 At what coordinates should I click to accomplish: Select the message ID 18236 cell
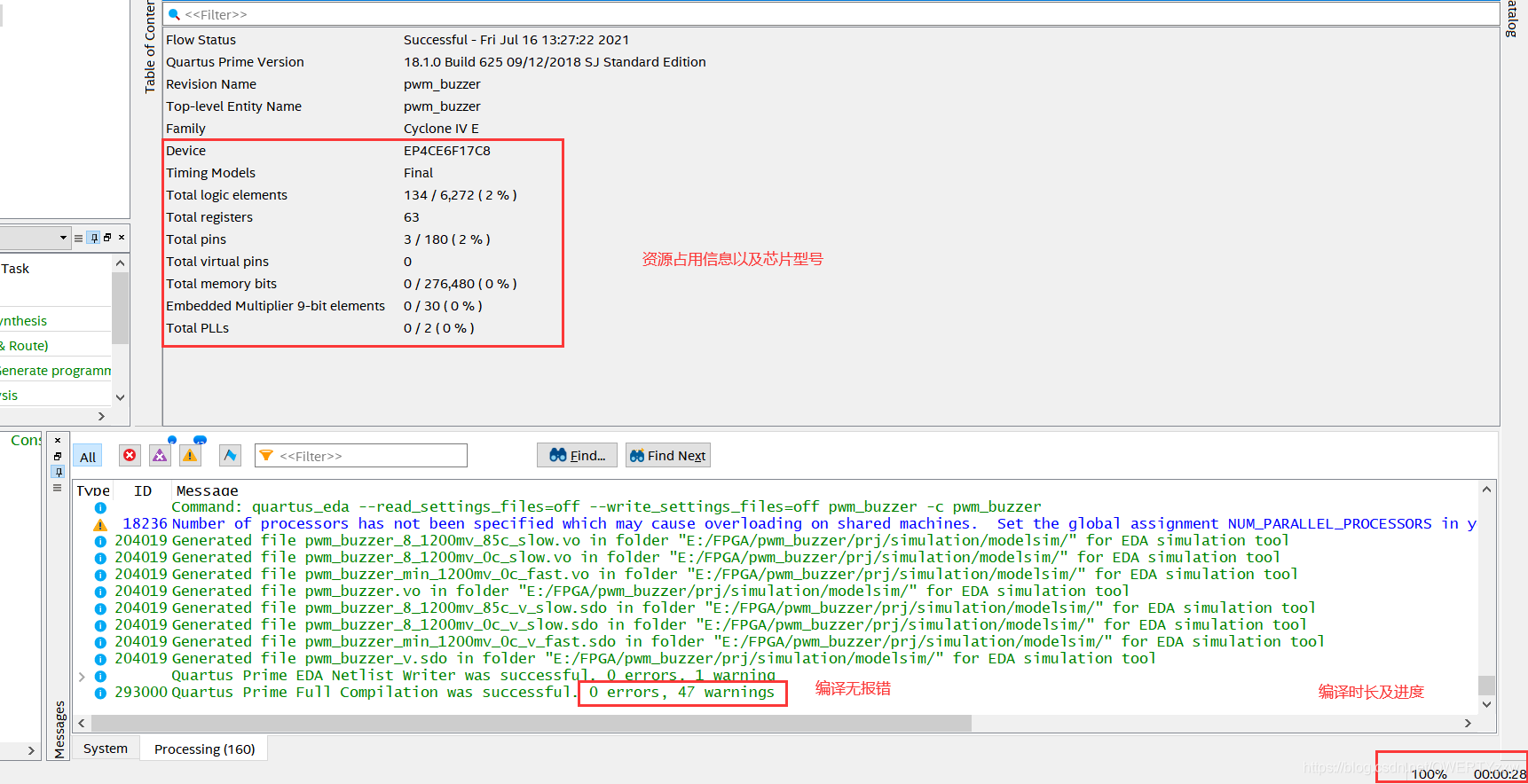(x=145, y=523)
